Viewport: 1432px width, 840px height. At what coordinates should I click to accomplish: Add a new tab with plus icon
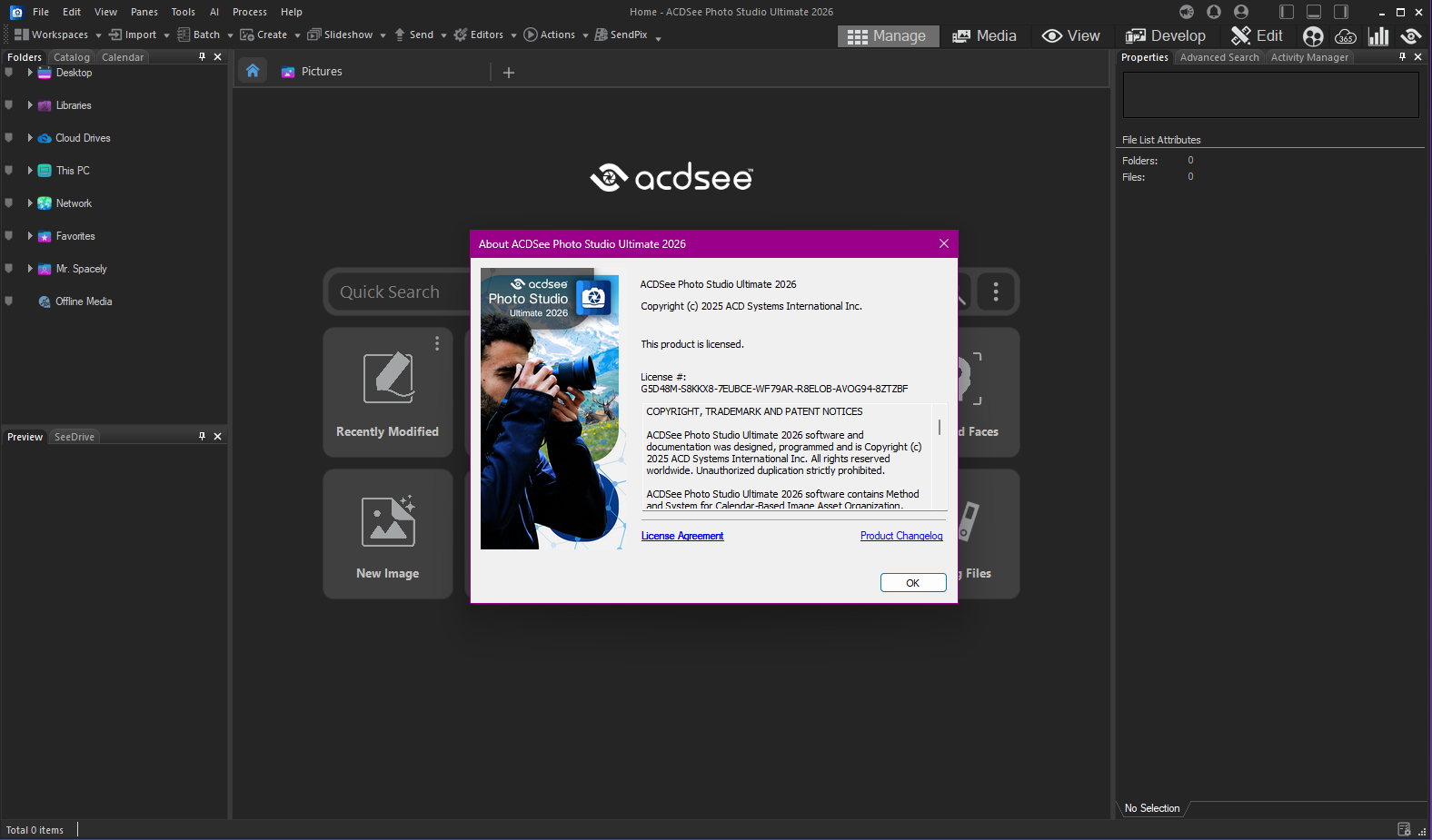[x=509, y=73]
